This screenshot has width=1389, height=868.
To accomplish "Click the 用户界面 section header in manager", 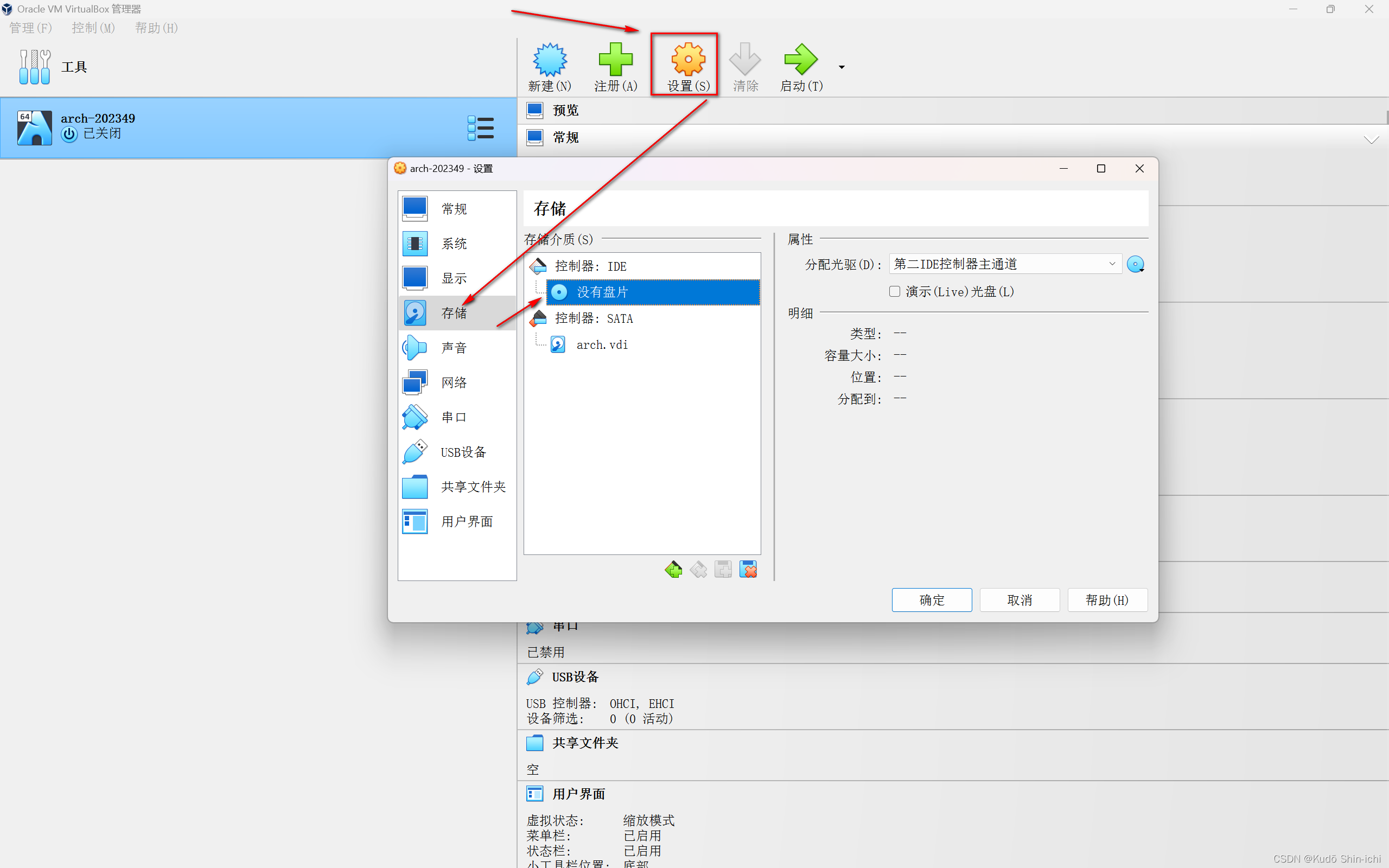I will (578, 794).
